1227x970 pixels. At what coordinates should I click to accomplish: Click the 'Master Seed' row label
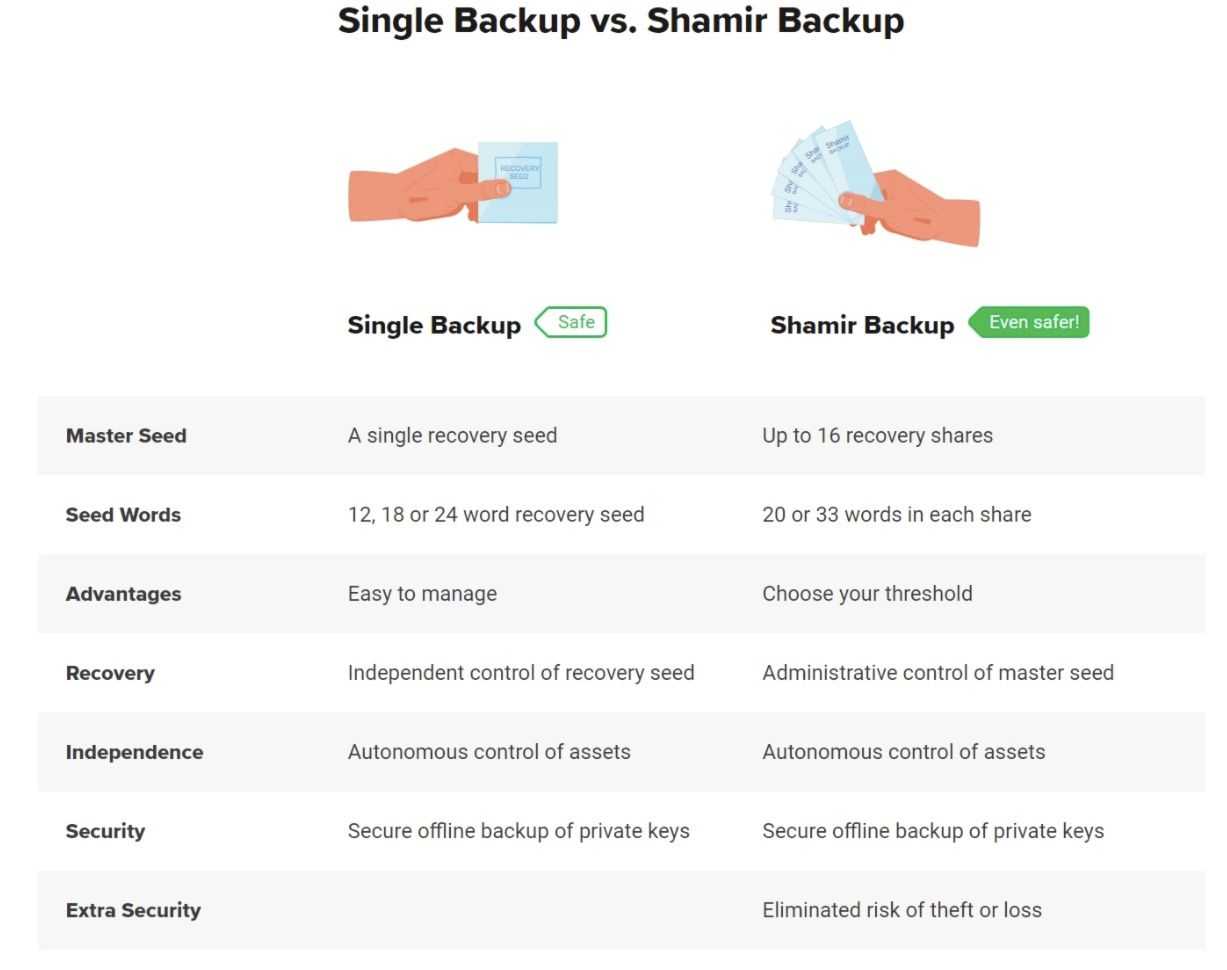tap(126, 435)
